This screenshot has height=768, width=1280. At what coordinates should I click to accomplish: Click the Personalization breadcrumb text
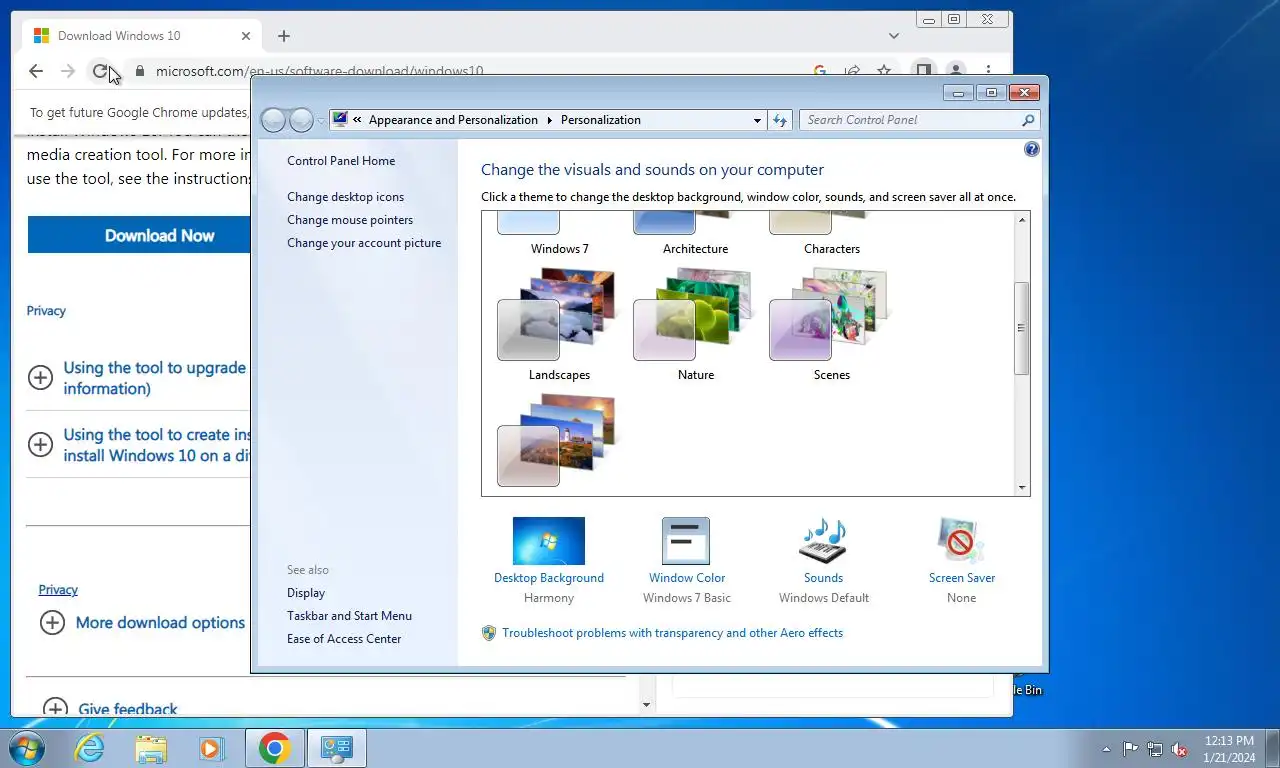tap(601, 120)
